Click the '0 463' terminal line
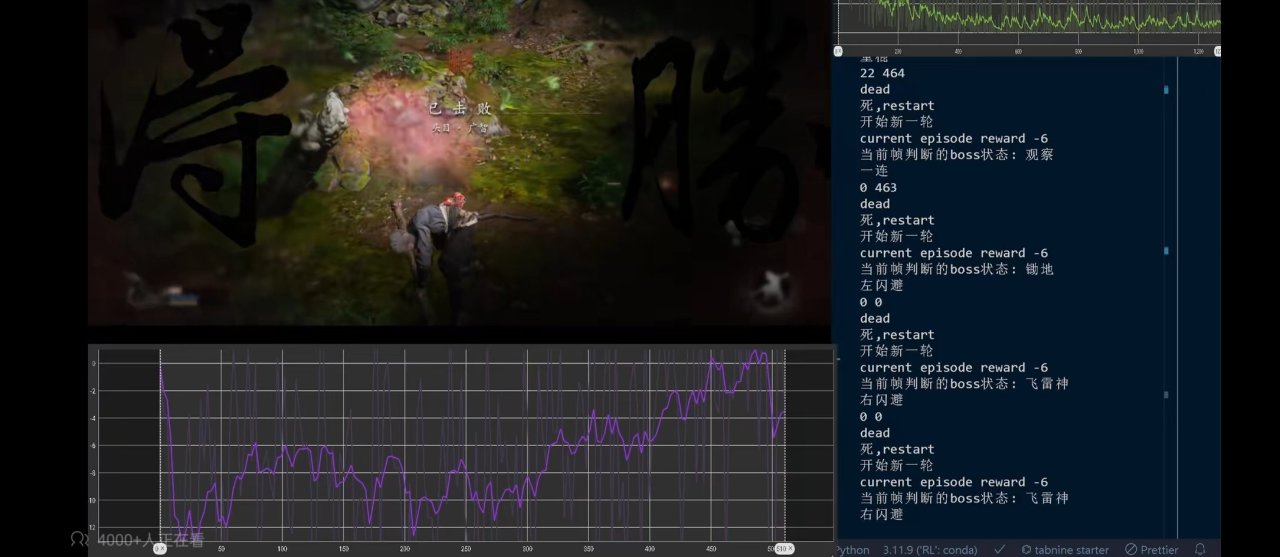The height and width of the screenshot is (557, 1280). tap(878, 187)
